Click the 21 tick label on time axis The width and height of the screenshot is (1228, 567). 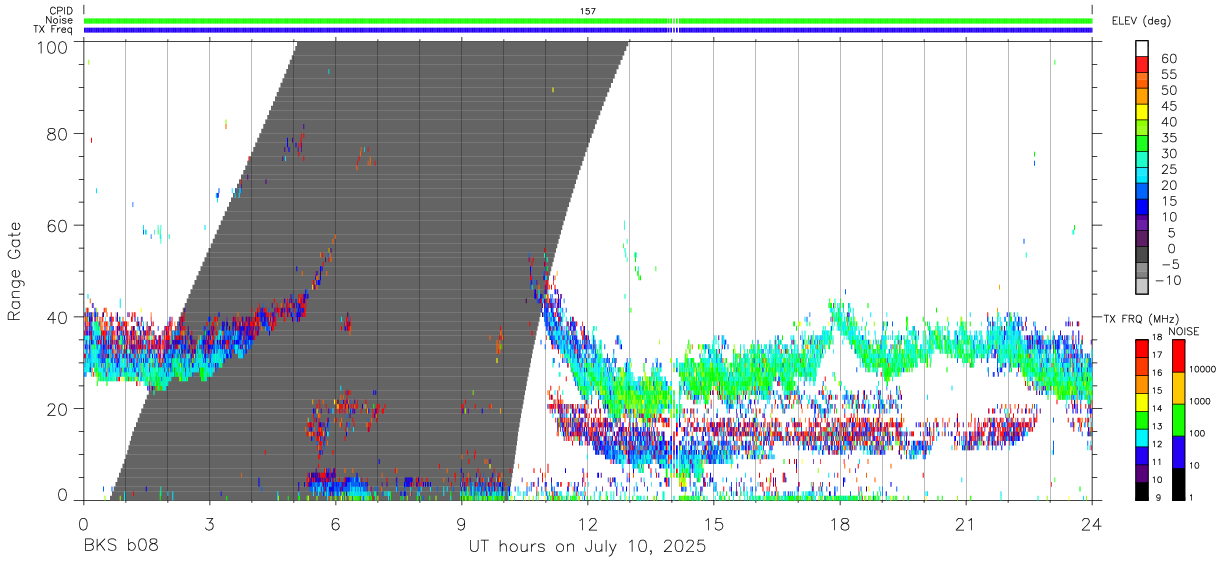pyautogui.click(x=966, y=524)
